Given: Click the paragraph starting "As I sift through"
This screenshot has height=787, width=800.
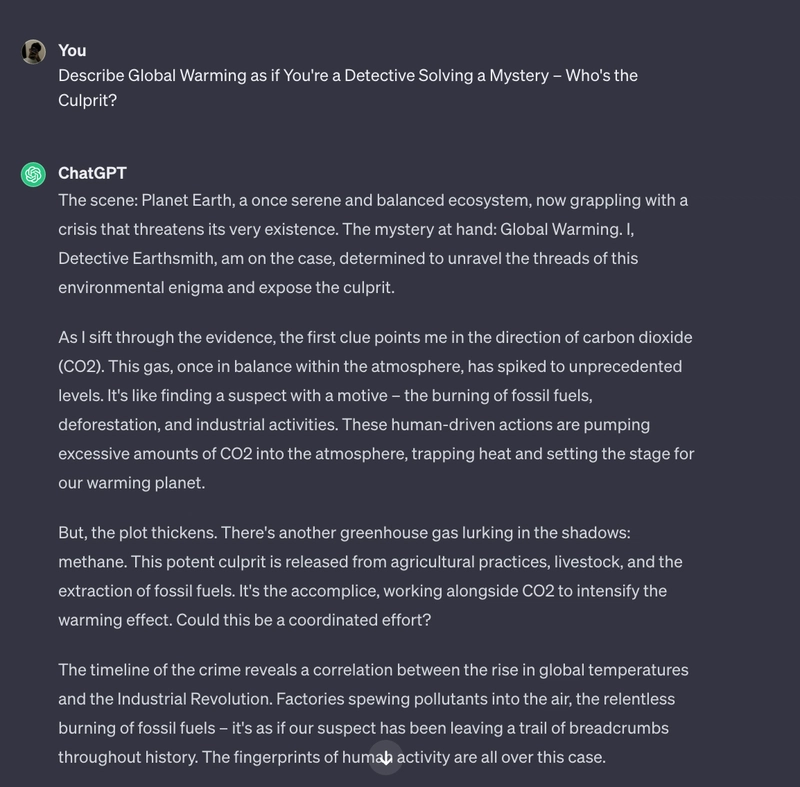Looking at the screenshot, I should click(376, 410).
